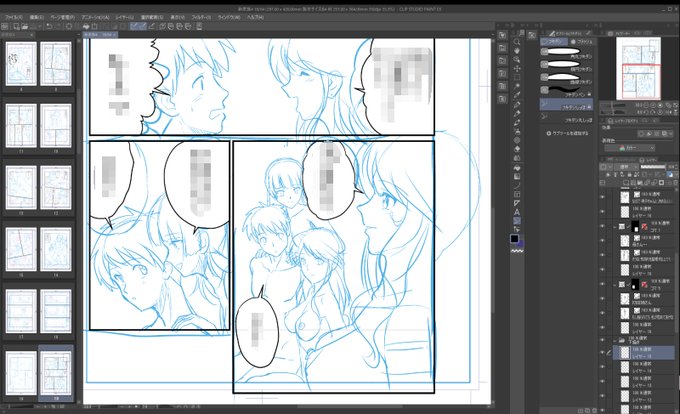Adjust the layer opacity slider

(x=653, y=166)
